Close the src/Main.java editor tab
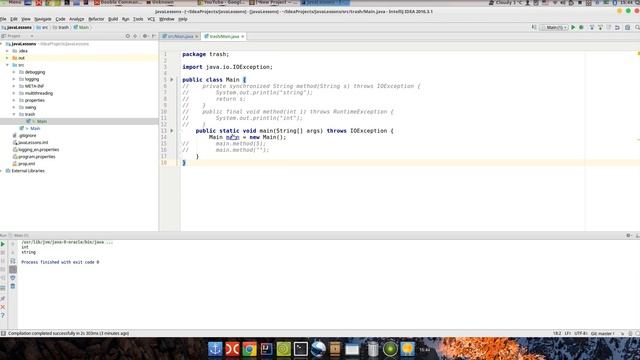Viewport: 640px width, 360px height. coord(197,36)
